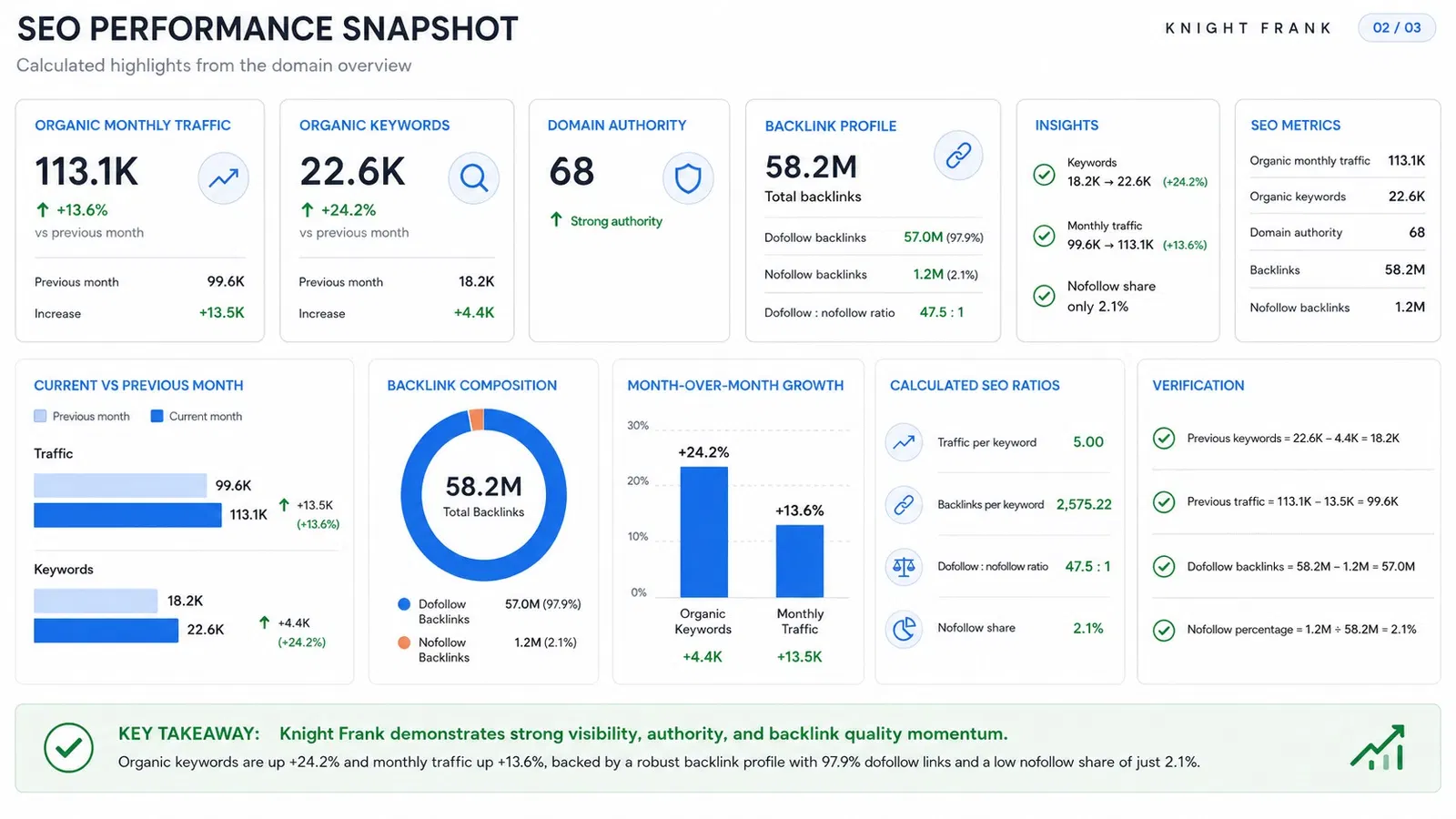Screen dimensions: 1456x819
Task: Click the Current month legend swatch
Action: point(157,416)
